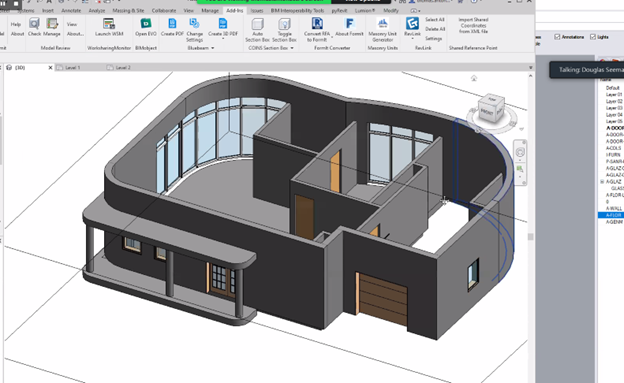Click the ViewCube in the 3D view

(491, 109)
